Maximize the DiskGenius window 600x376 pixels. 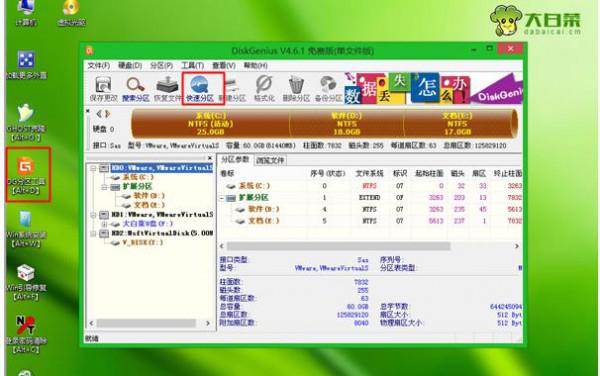[489, 49]
